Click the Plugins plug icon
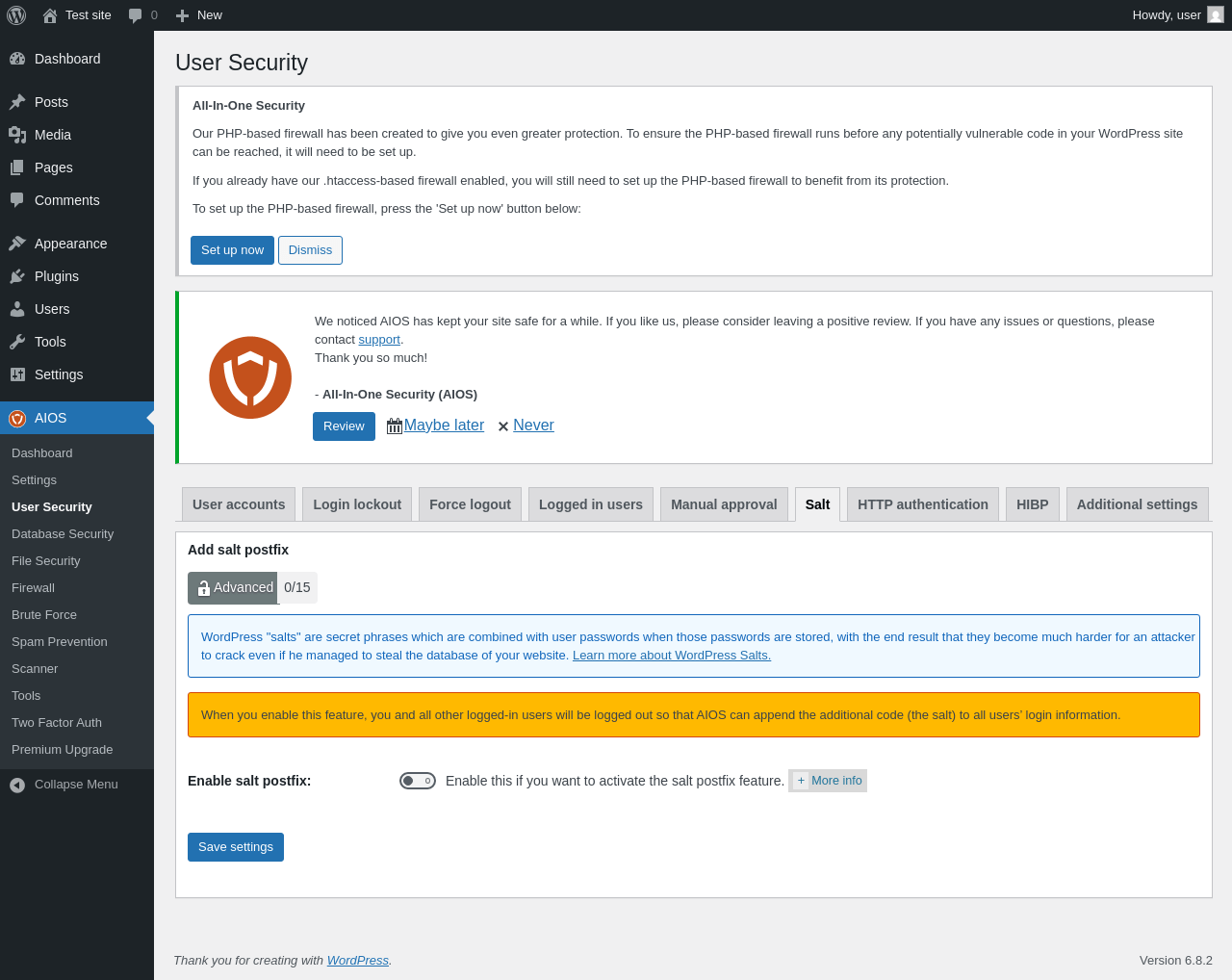The width and height of the screenshot is (1232, 980). pyautogui.click(x=17, y=276)
